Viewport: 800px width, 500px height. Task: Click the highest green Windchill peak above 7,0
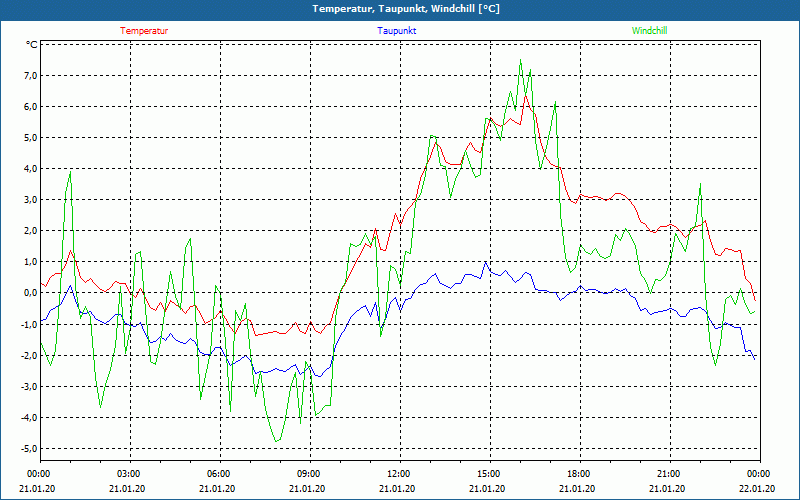tap(521, 61)
